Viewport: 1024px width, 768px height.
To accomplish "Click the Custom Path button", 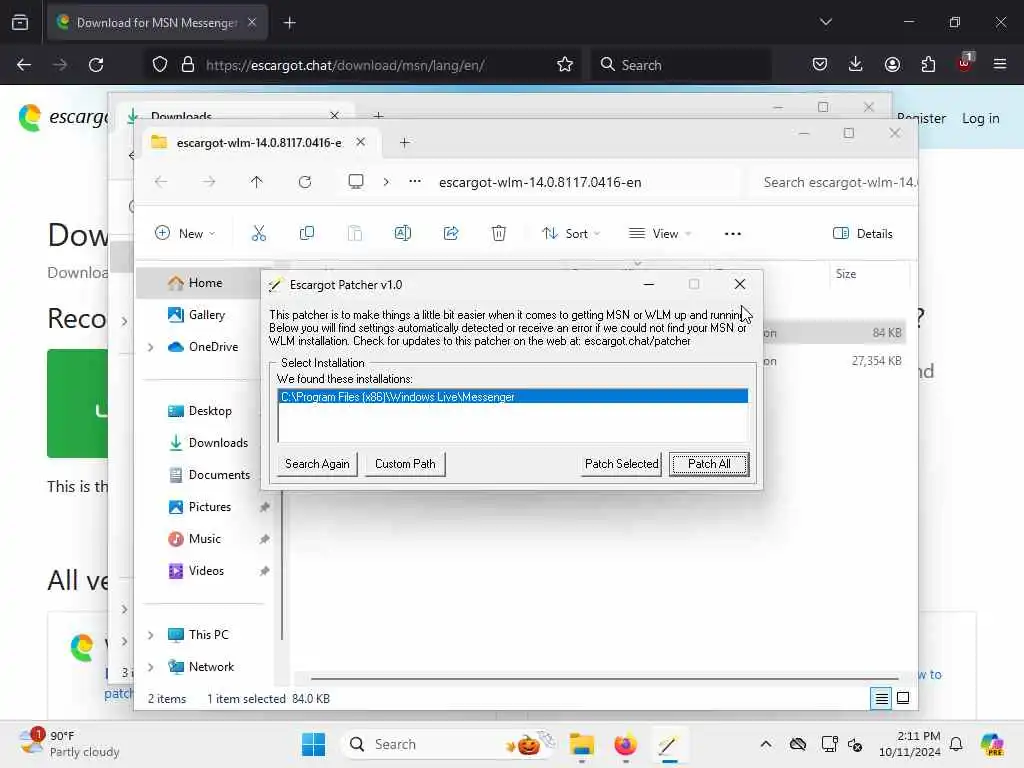I will point(405,464).
